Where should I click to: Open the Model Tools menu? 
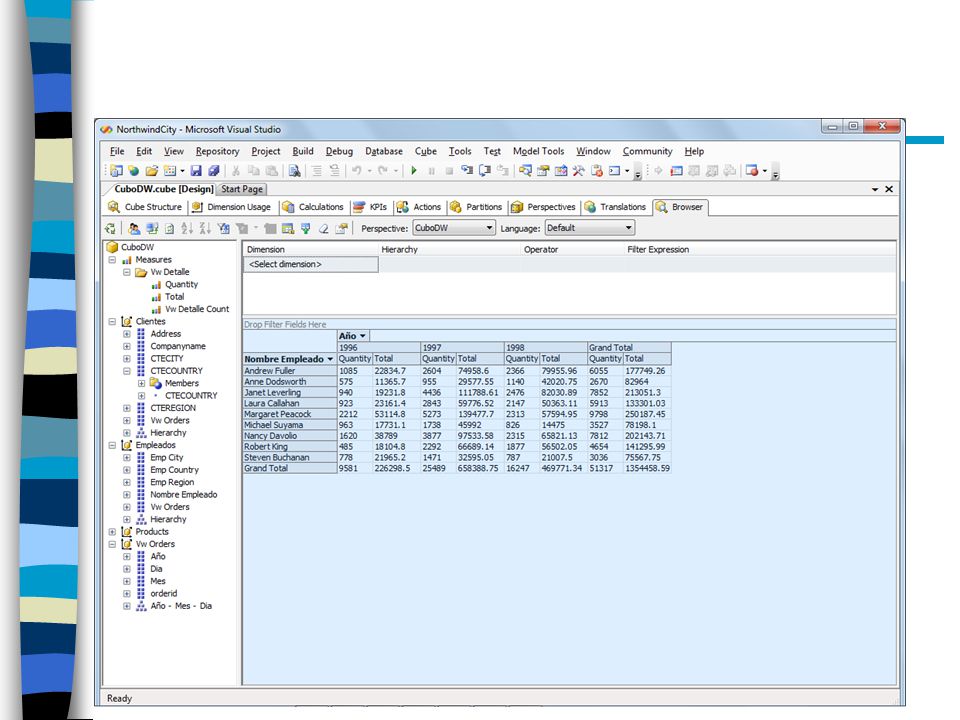(538, 151)
